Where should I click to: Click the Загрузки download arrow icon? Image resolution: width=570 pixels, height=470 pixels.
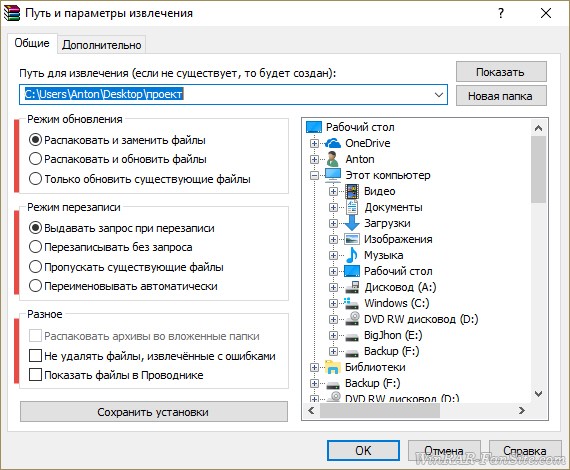click(x=352, y=223)
